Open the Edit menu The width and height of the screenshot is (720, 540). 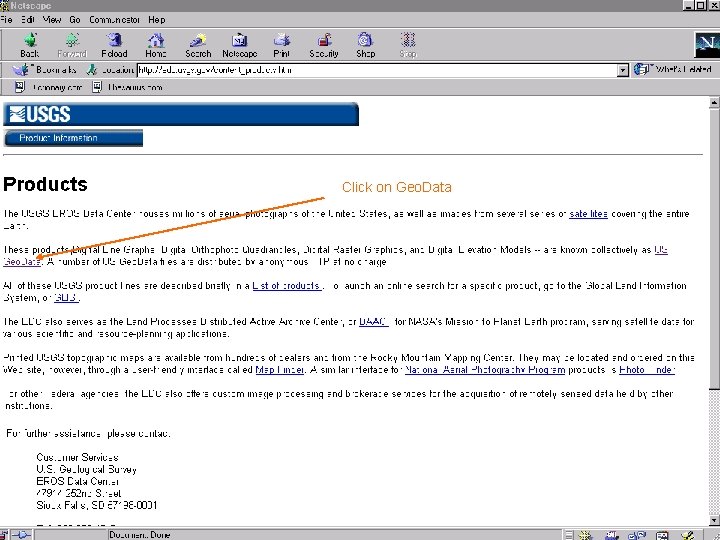click(28, 20)
